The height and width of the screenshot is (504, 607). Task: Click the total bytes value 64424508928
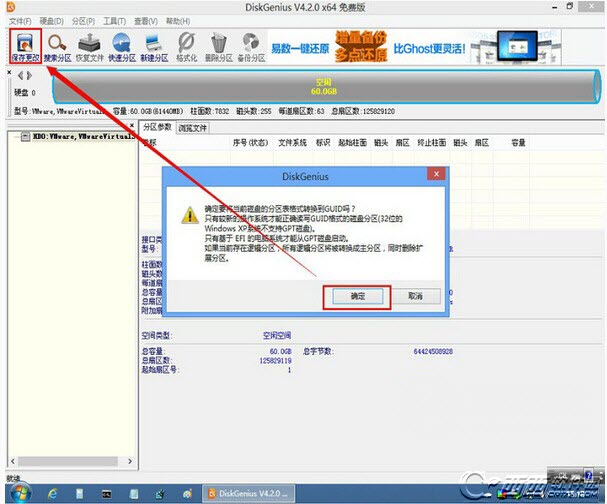[x=433, y=351]
